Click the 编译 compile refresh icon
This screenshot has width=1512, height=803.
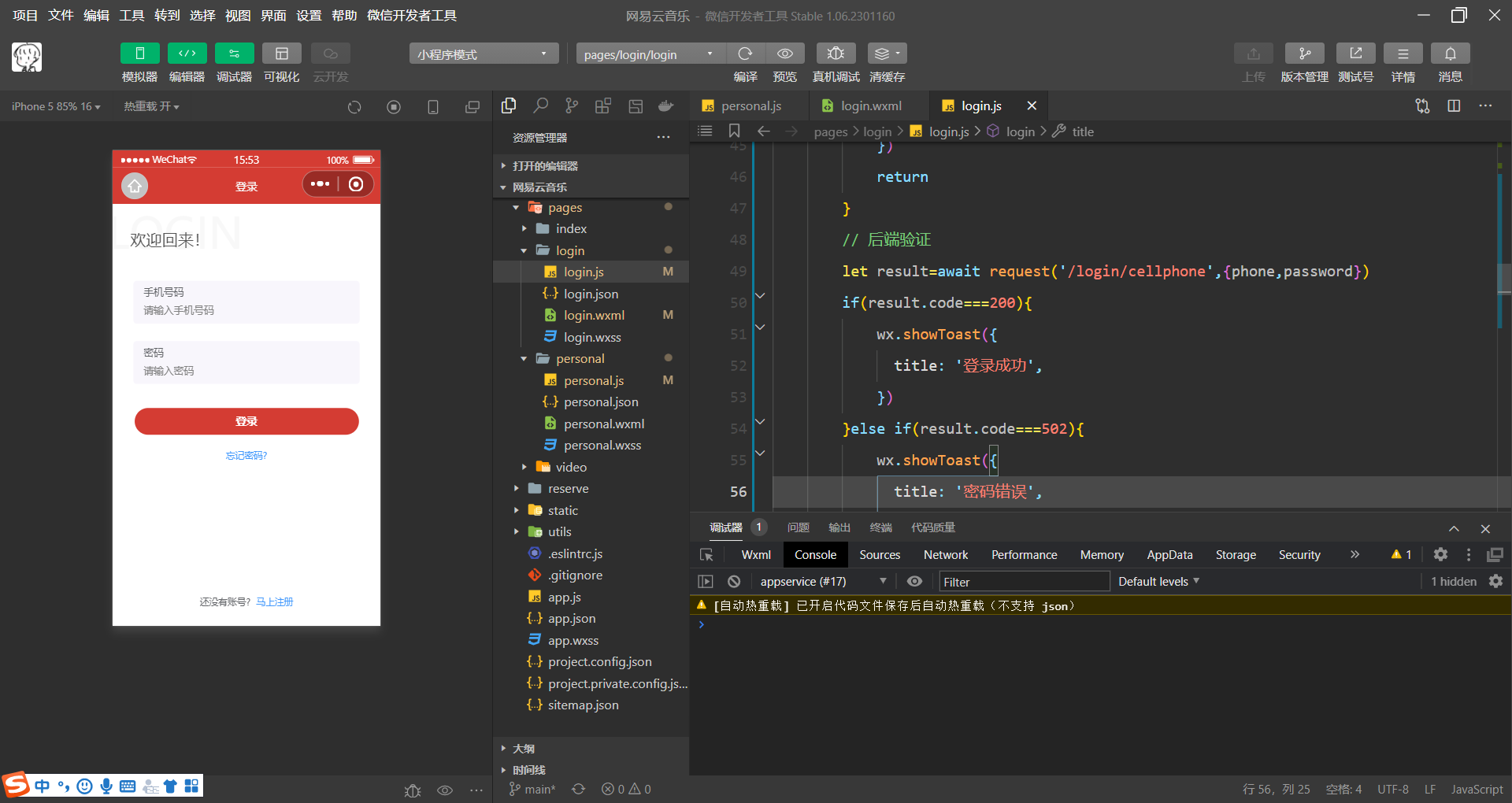coord(745,54)
